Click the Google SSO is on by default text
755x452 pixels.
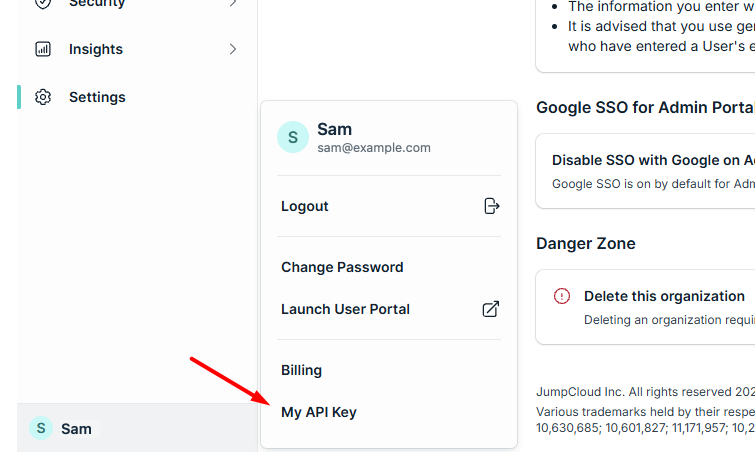[653, 184]
